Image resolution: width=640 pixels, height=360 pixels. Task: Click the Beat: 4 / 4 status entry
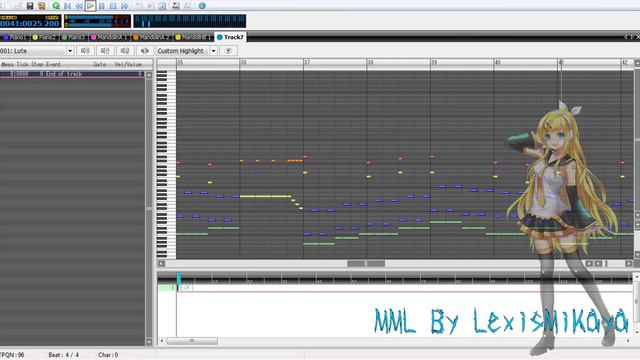click(x=64, y=355)
